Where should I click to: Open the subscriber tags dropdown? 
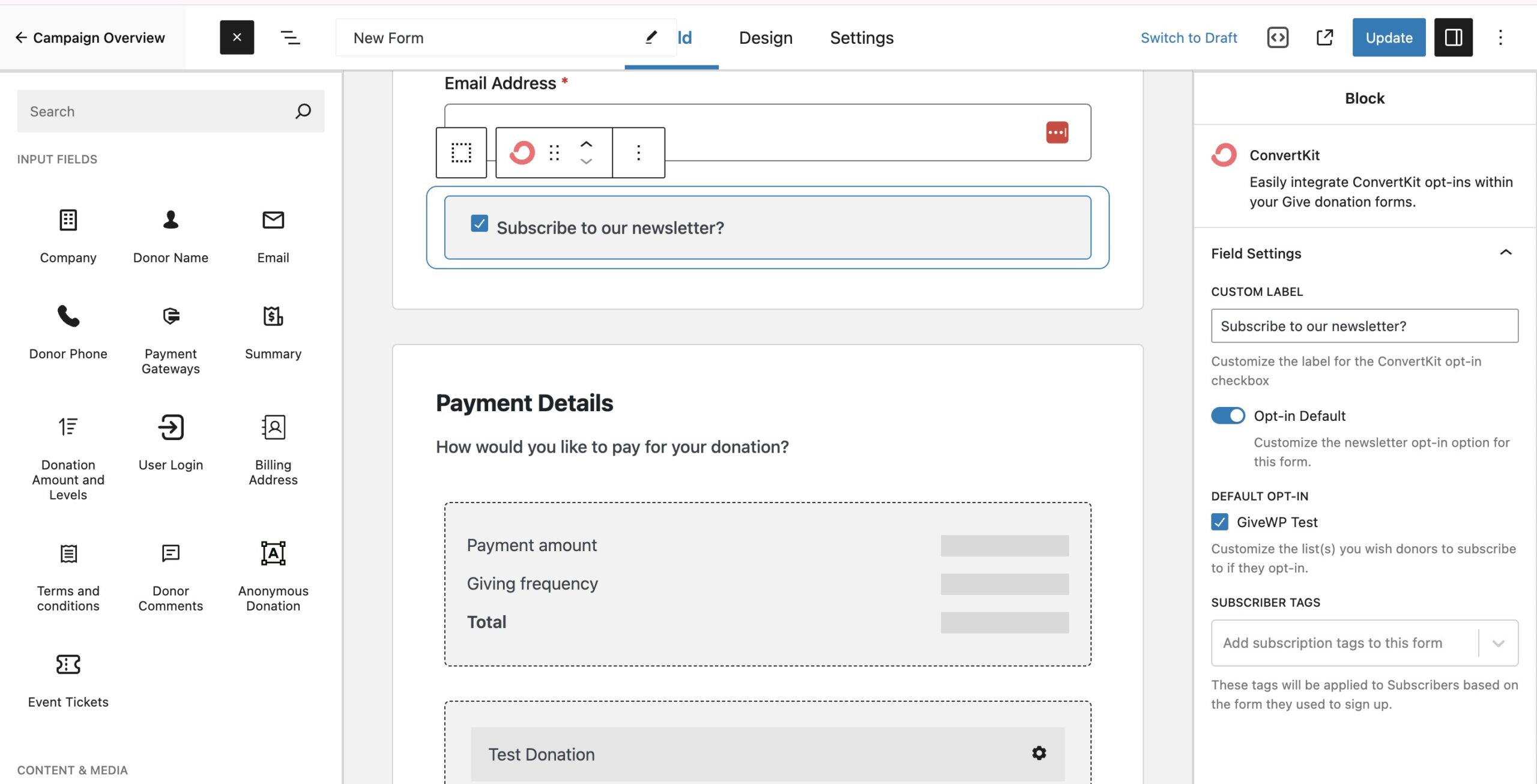(1498, 643)
